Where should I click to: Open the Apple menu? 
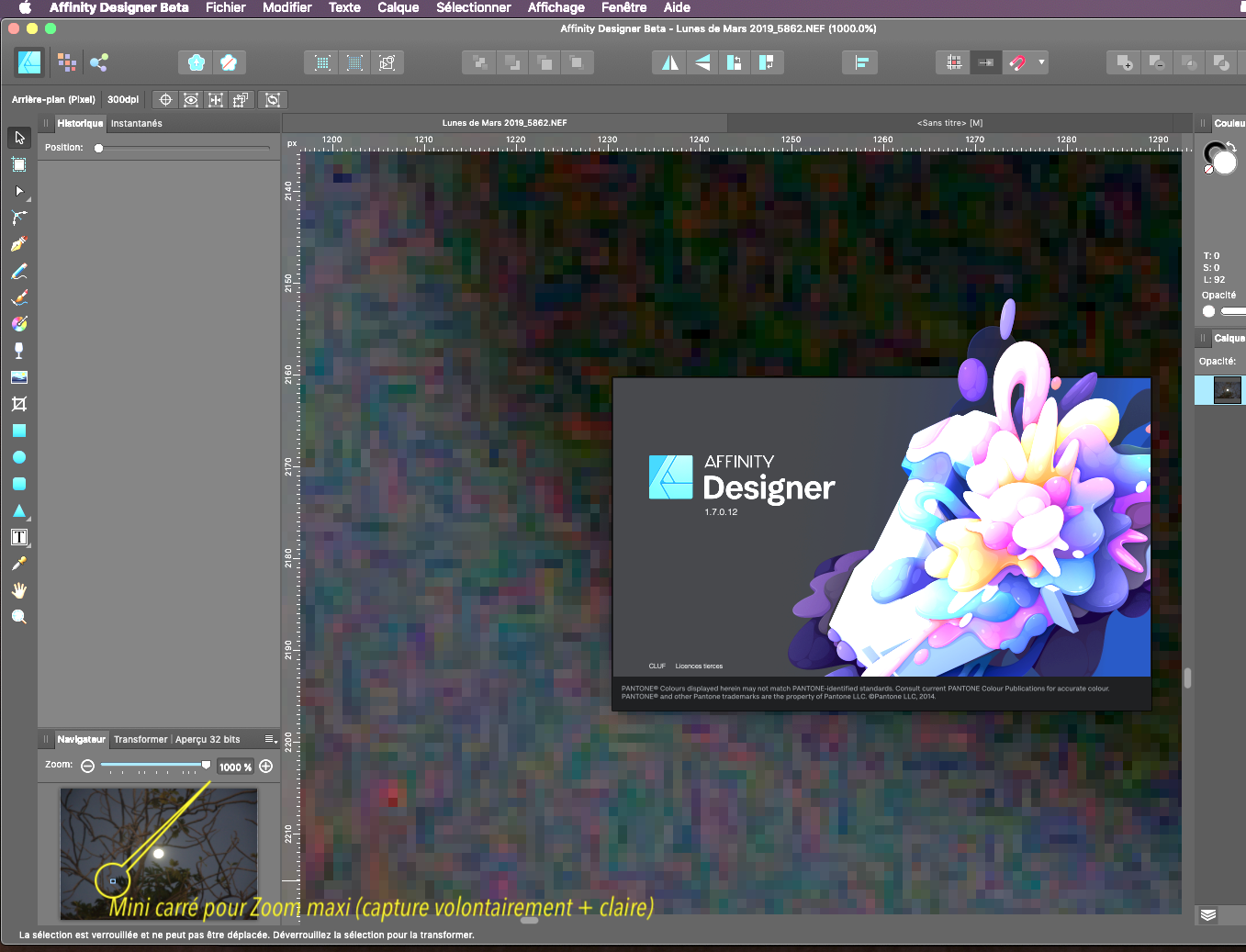tap(25, 7)
